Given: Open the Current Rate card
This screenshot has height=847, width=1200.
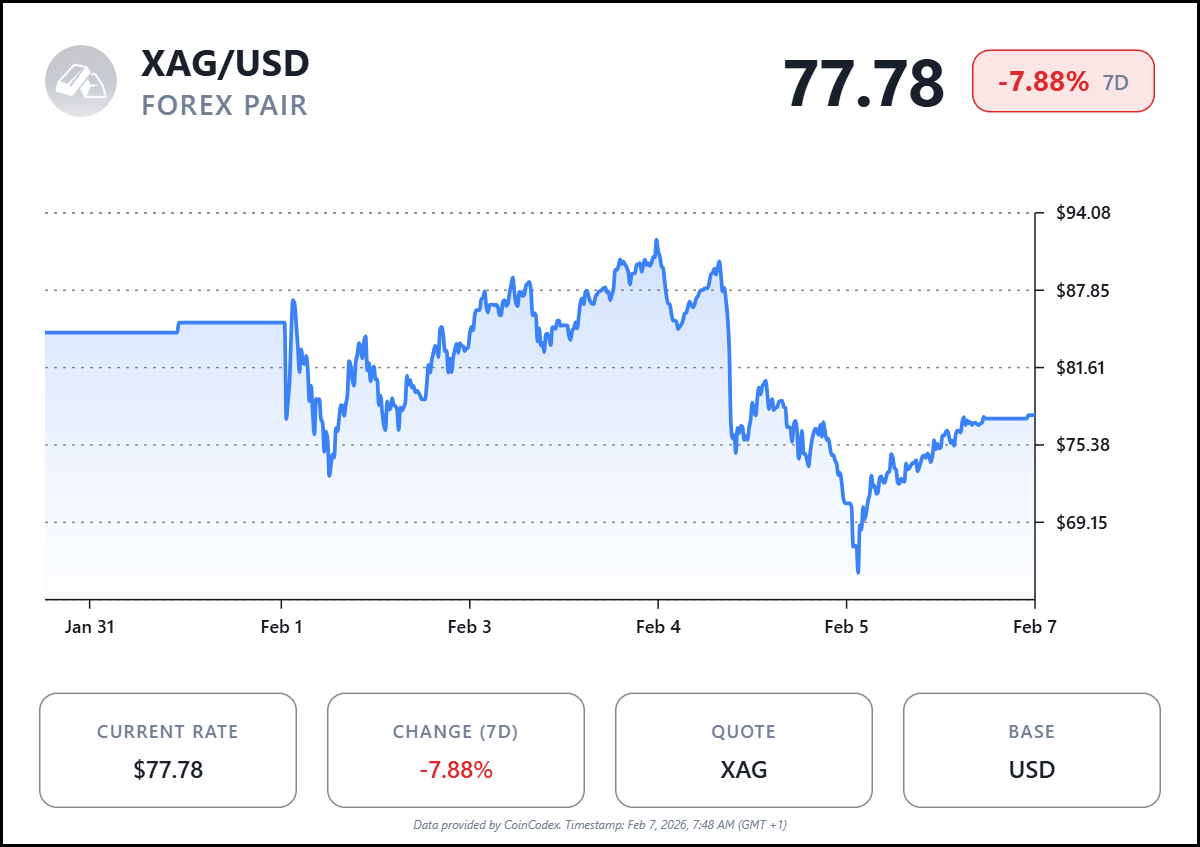Looking at the screenshot, I should click(x=168, y=750).
